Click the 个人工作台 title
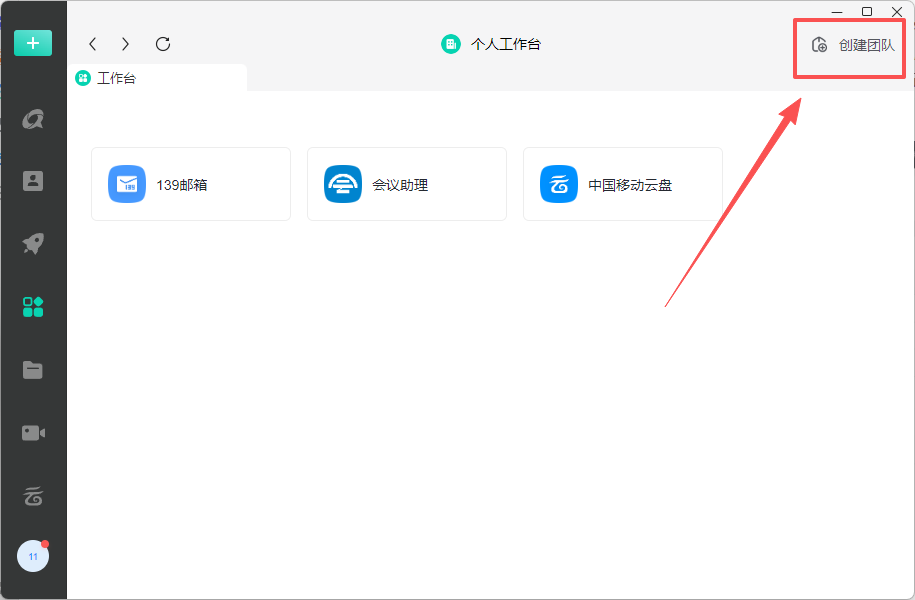This screenshot has height=600, width=915. tap(505, 44)
